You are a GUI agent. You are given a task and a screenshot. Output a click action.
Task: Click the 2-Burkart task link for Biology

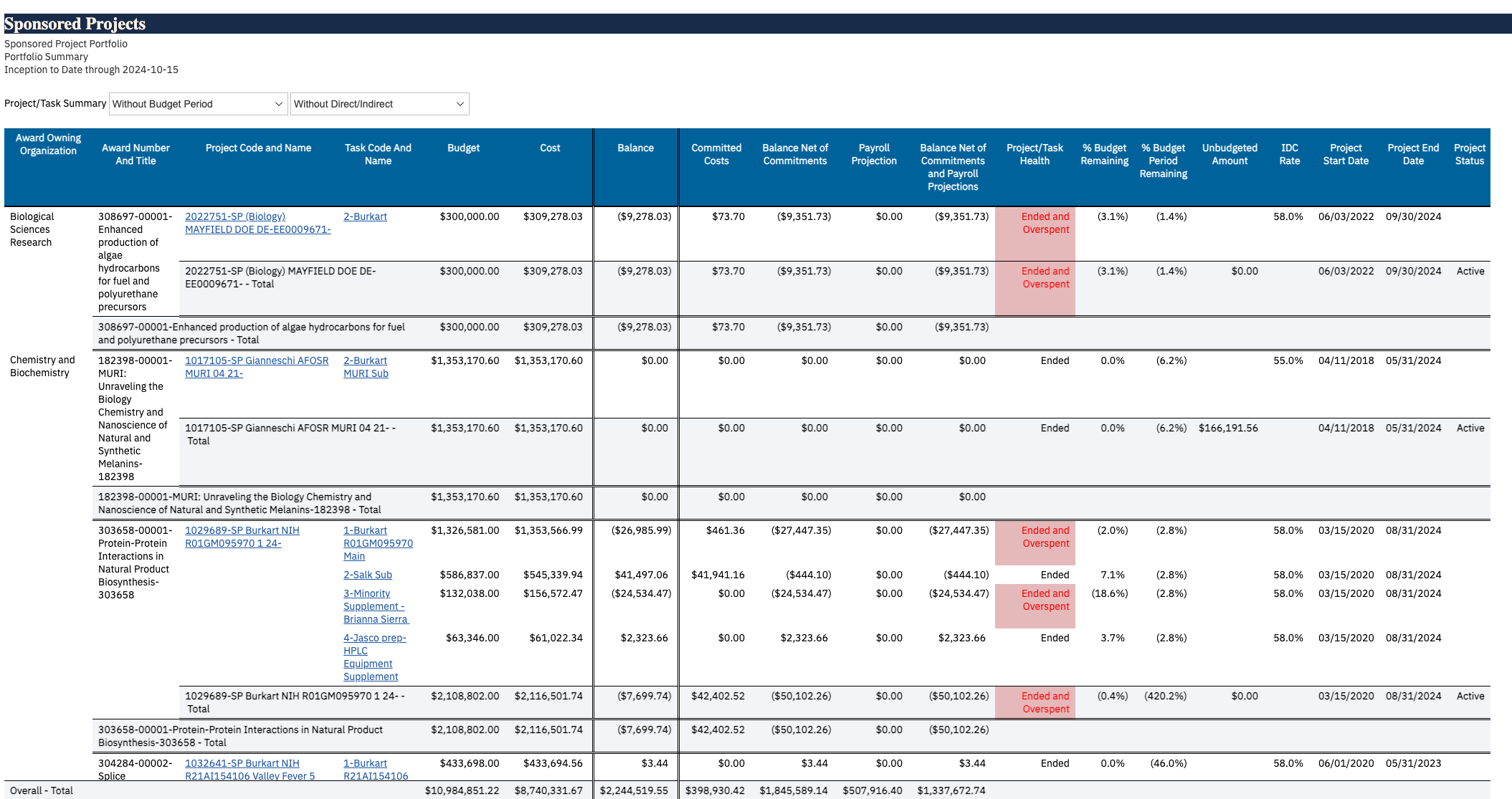click(365, 216)
